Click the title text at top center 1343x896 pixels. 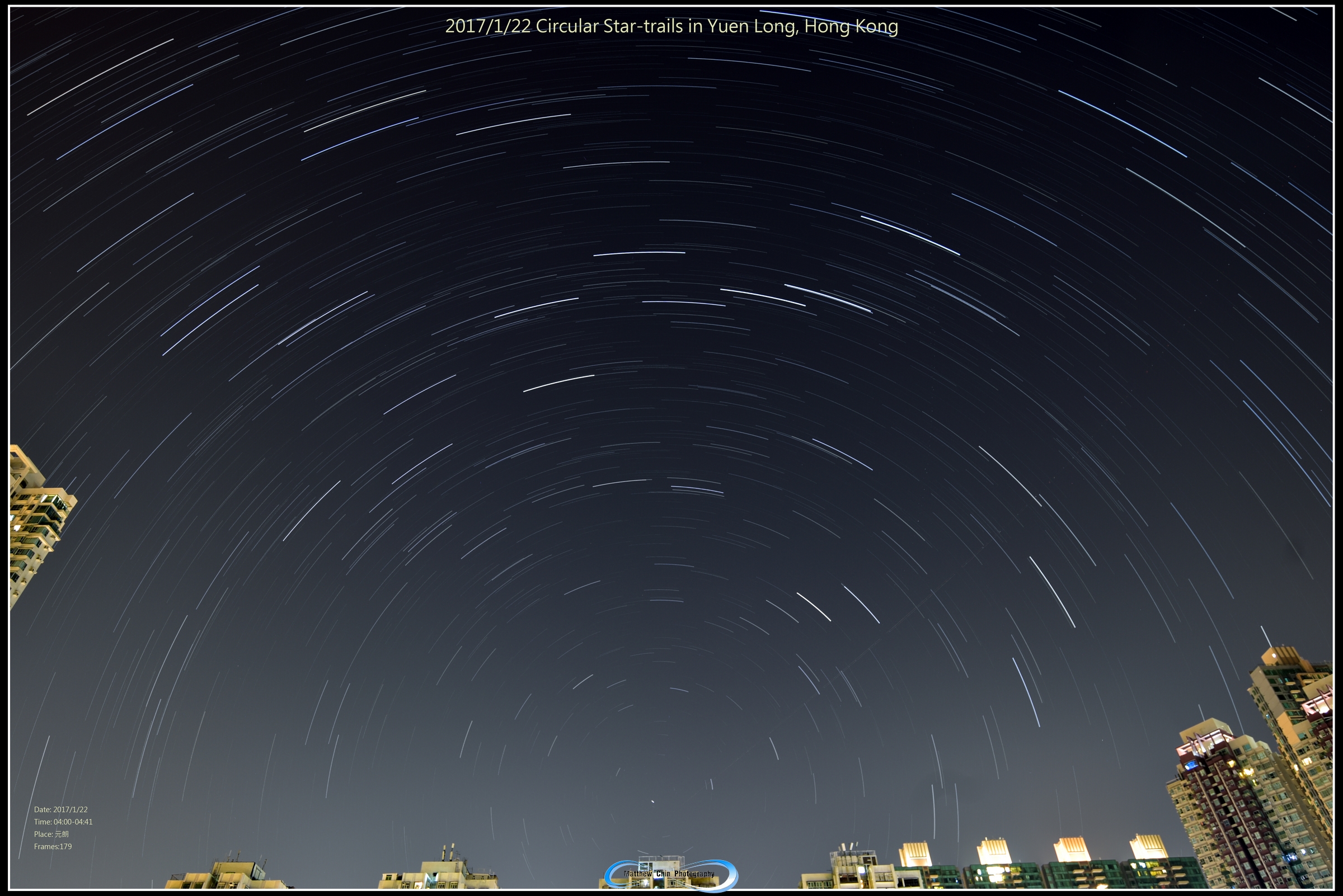tap(671, 26)
